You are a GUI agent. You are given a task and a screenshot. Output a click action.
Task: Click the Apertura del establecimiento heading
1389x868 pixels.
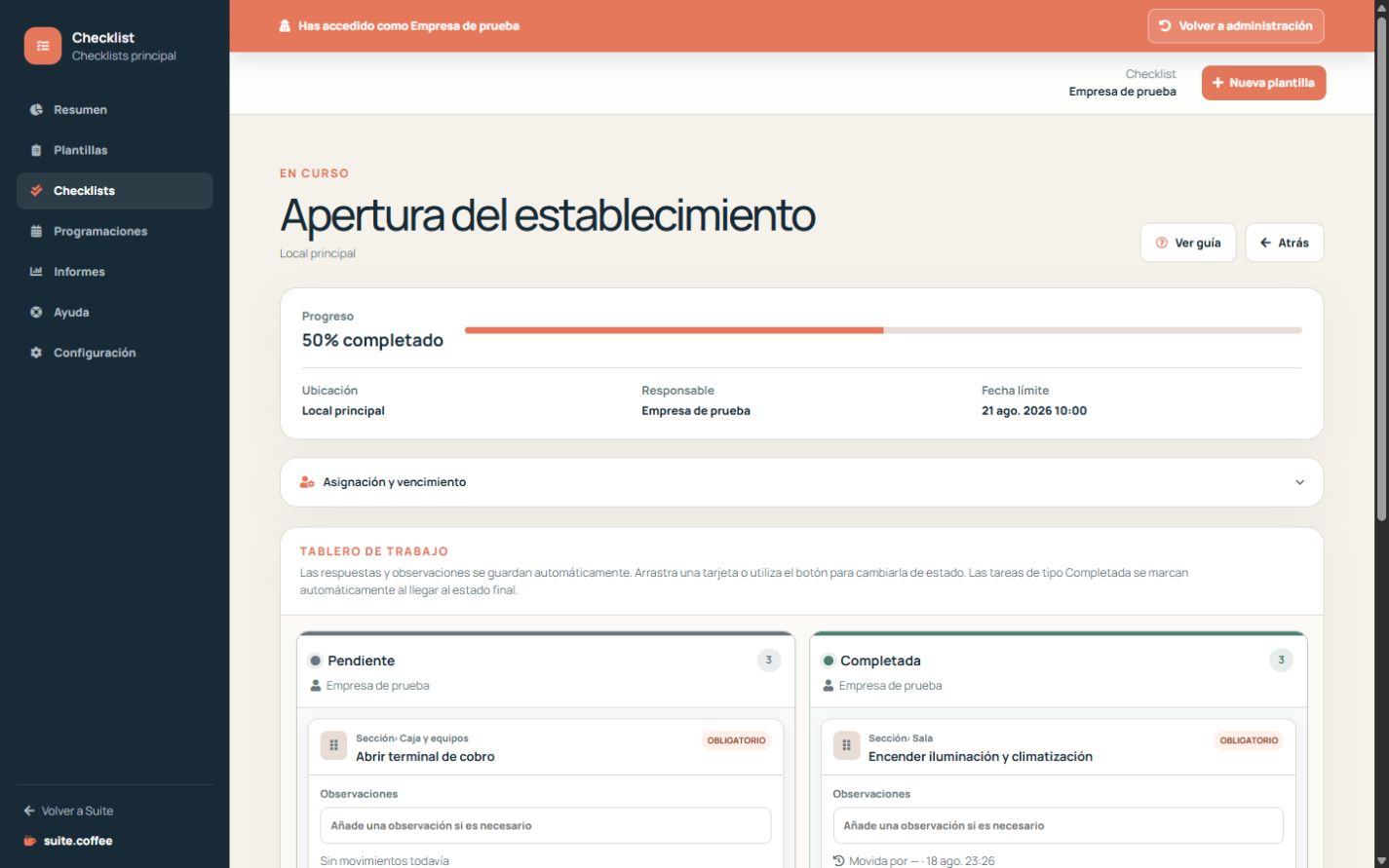coord(548,215)
